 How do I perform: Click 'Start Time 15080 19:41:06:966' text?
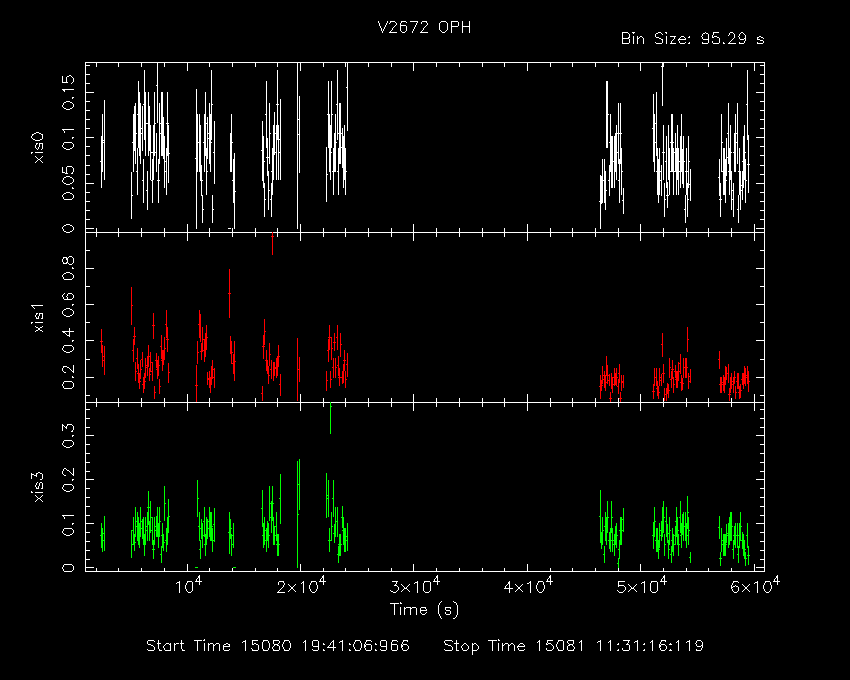point(278,646)
